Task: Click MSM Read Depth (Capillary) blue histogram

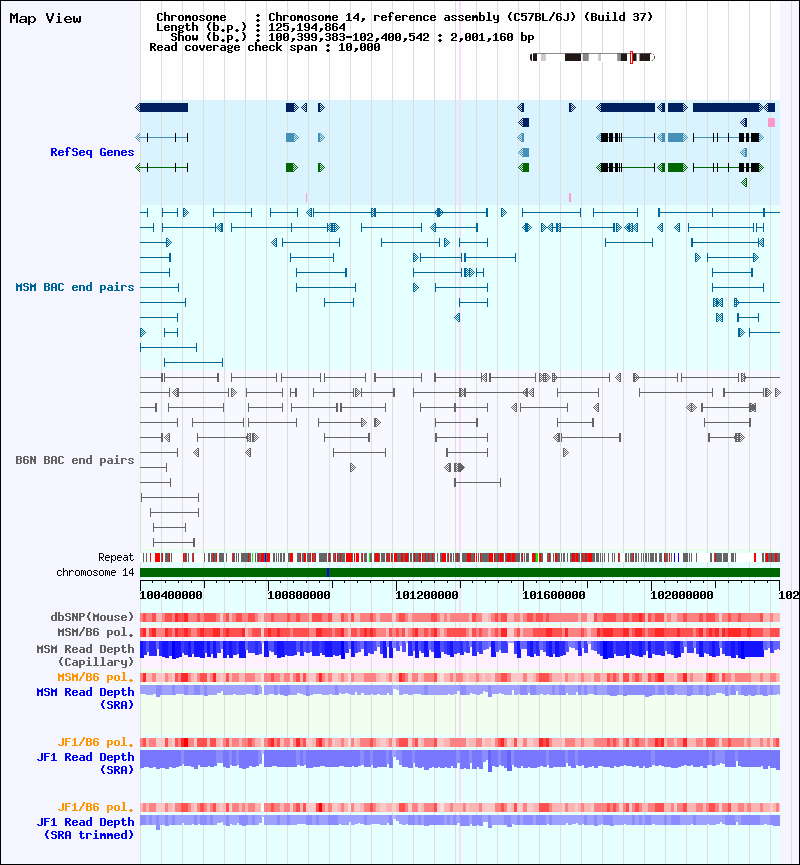Action: click(x=460, y=649)
